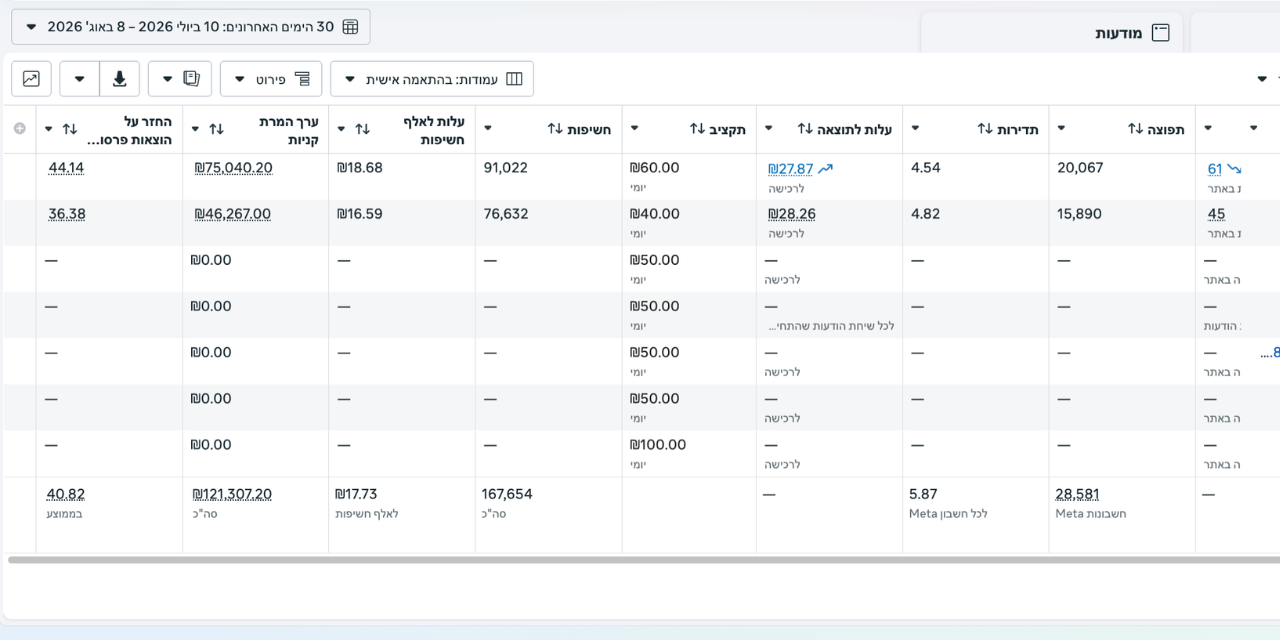
Task: Click the trend icon beside ₪27.87
Action: (825, 168)
